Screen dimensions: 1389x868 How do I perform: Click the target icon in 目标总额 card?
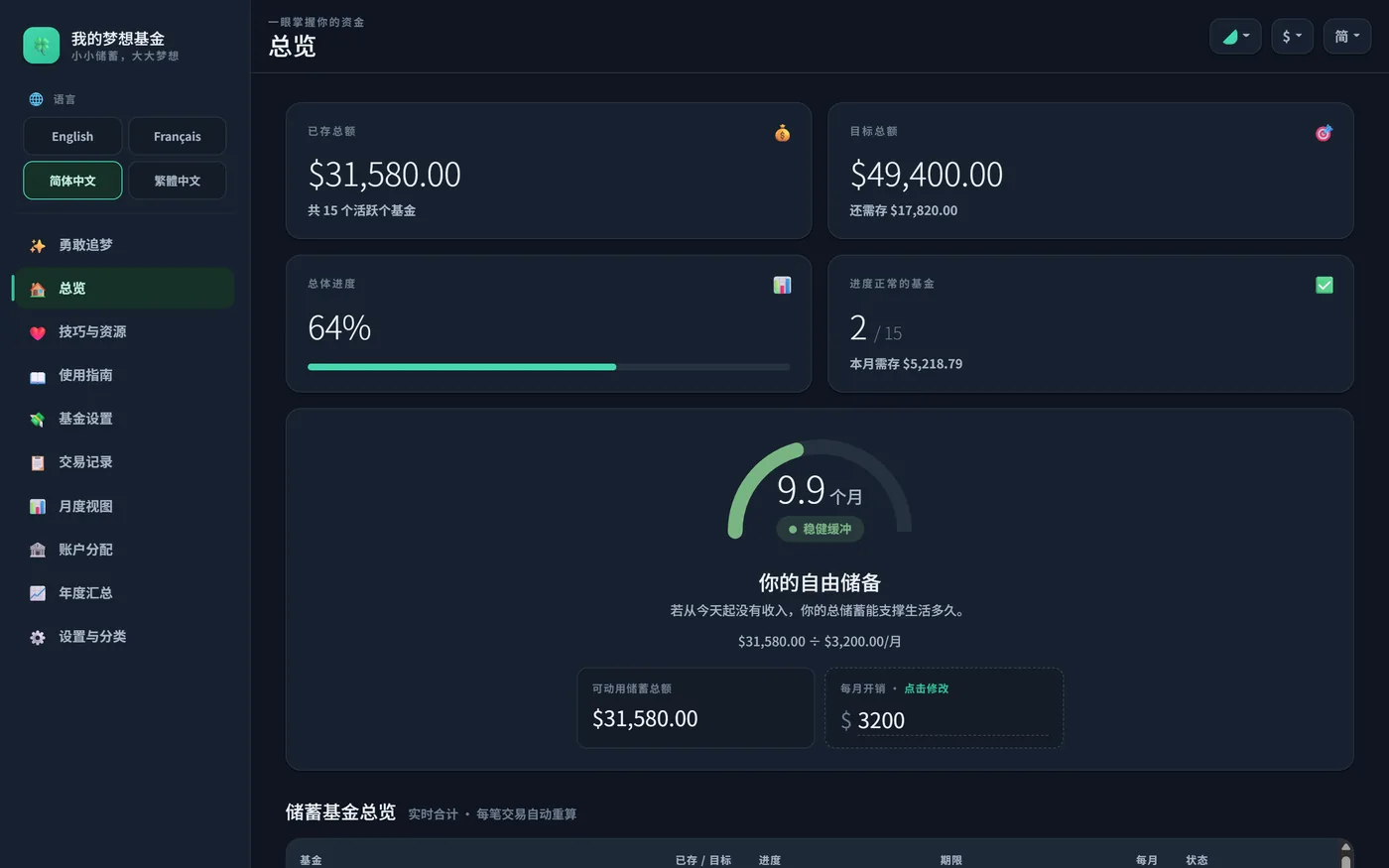click(x=1324, y=132)
